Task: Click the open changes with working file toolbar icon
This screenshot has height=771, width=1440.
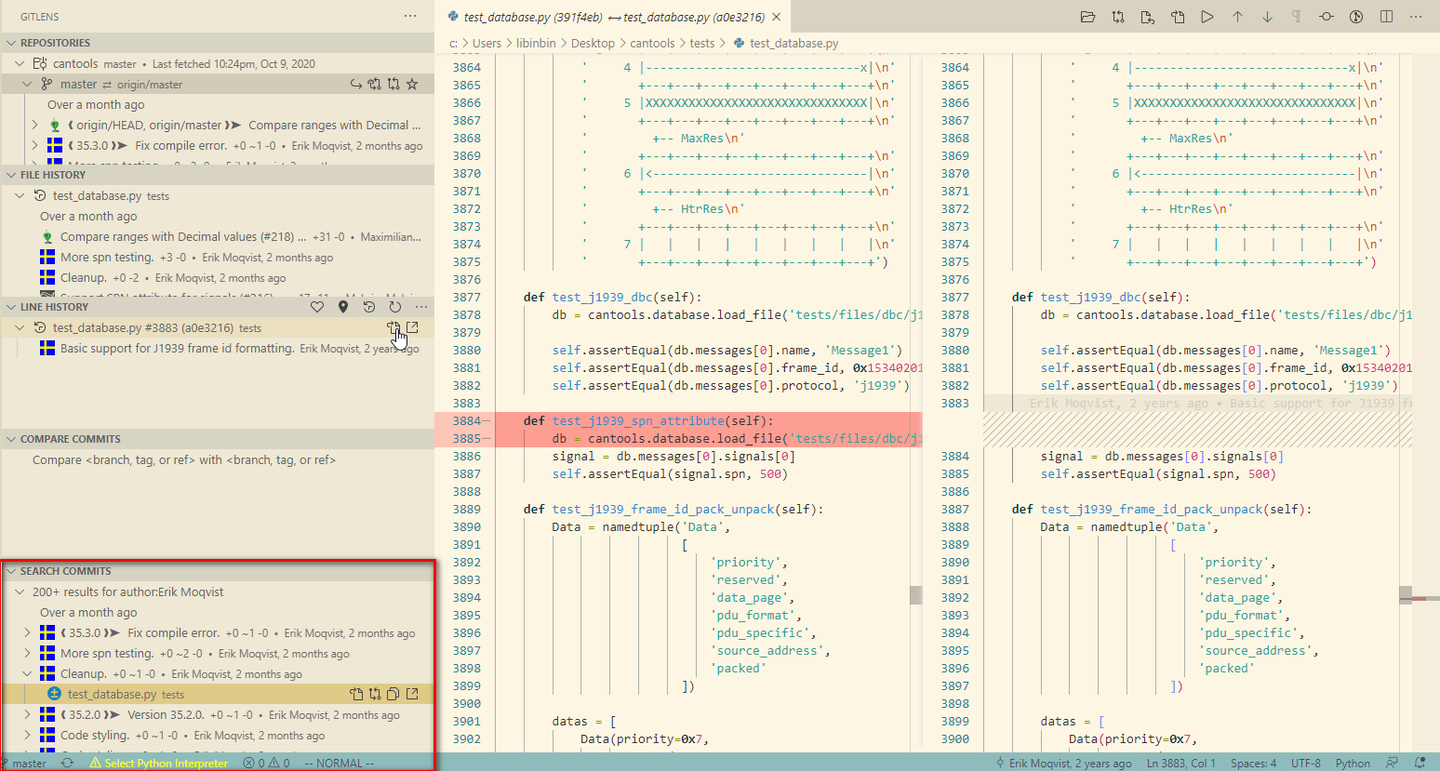Action: [1148, 17]
